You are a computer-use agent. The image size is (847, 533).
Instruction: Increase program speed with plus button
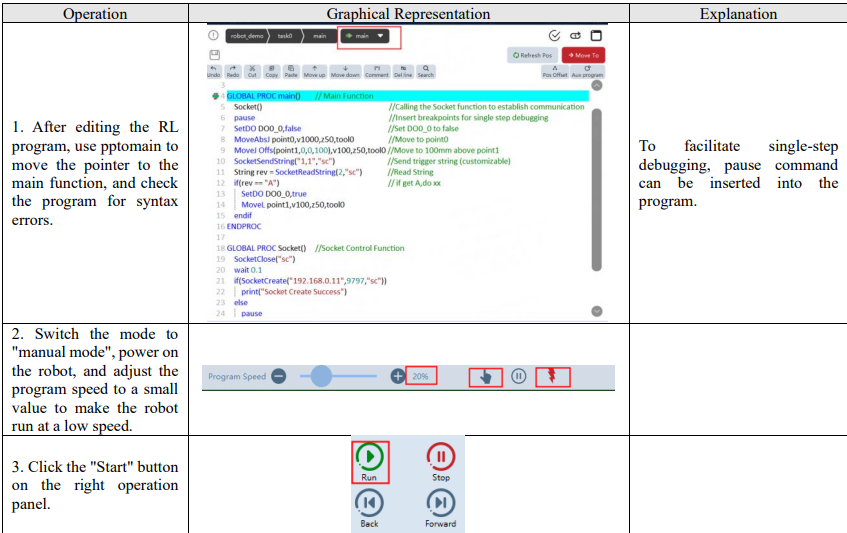pos(398,376)
